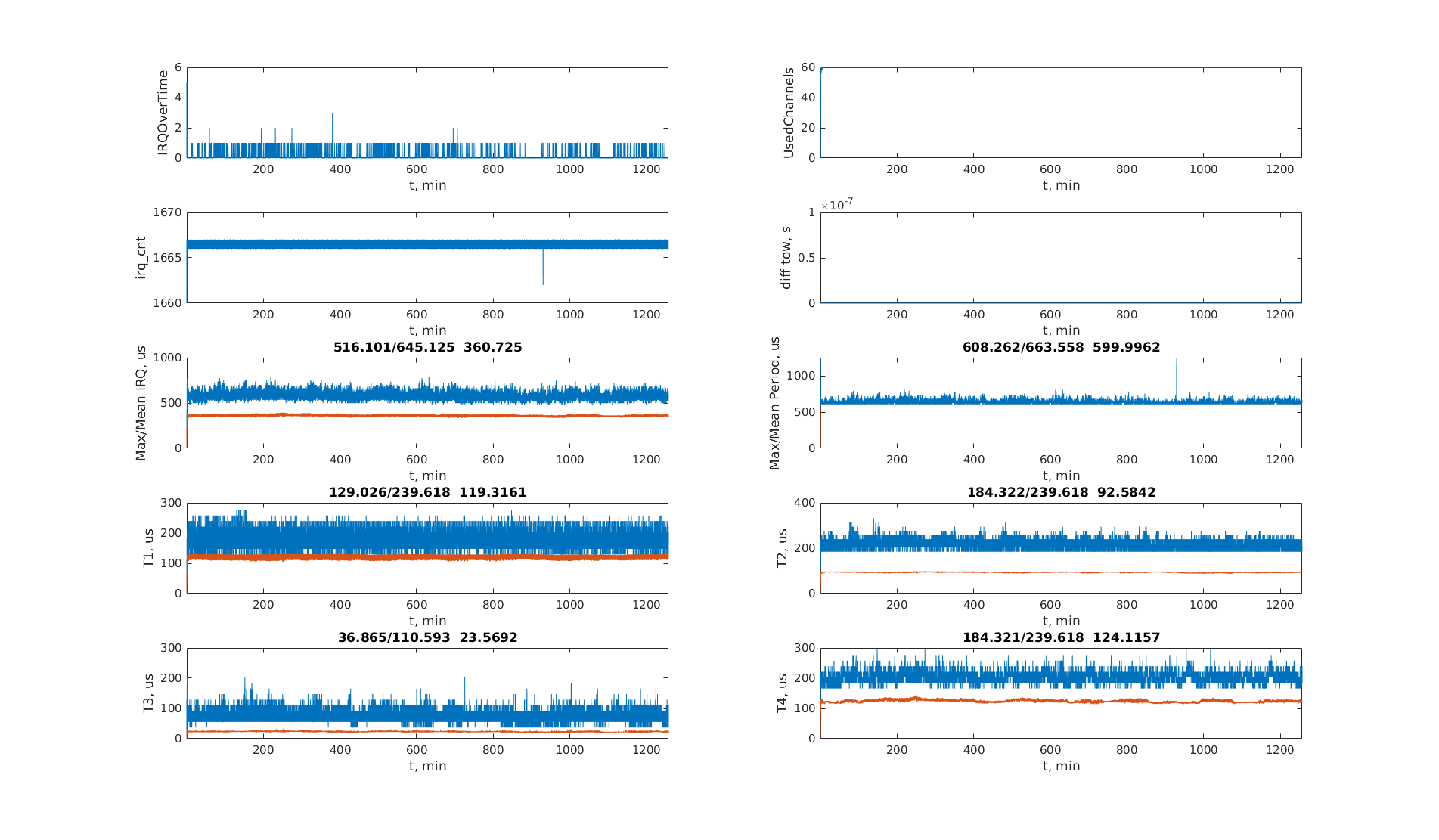Click the 'Max/Mean IRQ, us' axis label

[141, 403]
